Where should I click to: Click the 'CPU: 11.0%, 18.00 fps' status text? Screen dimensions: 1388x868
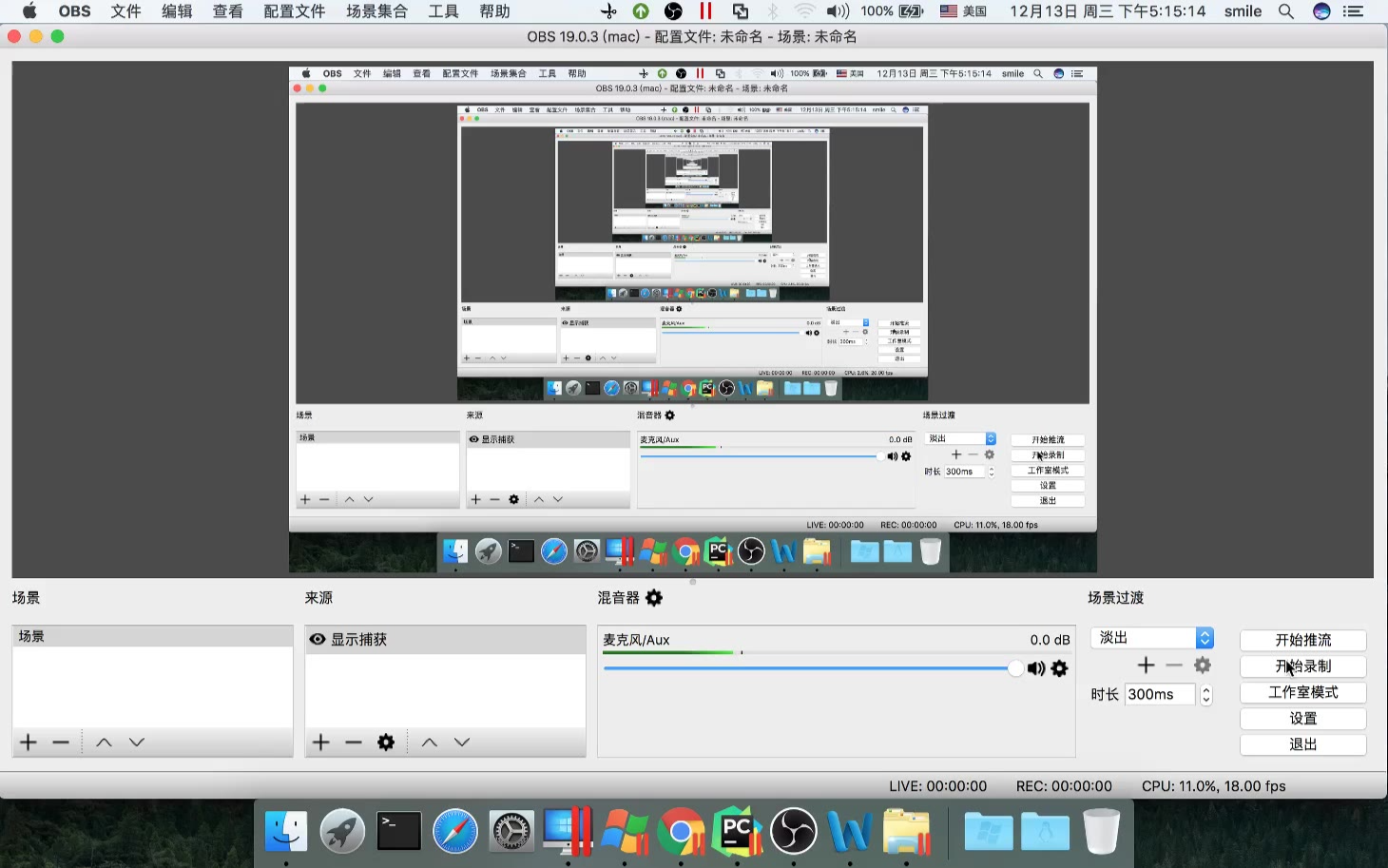pos(1213,786)
